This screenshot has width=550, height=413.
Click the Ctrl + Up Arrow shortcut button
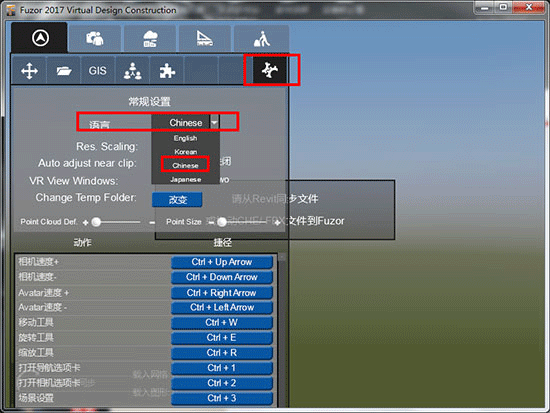(222, 262)
